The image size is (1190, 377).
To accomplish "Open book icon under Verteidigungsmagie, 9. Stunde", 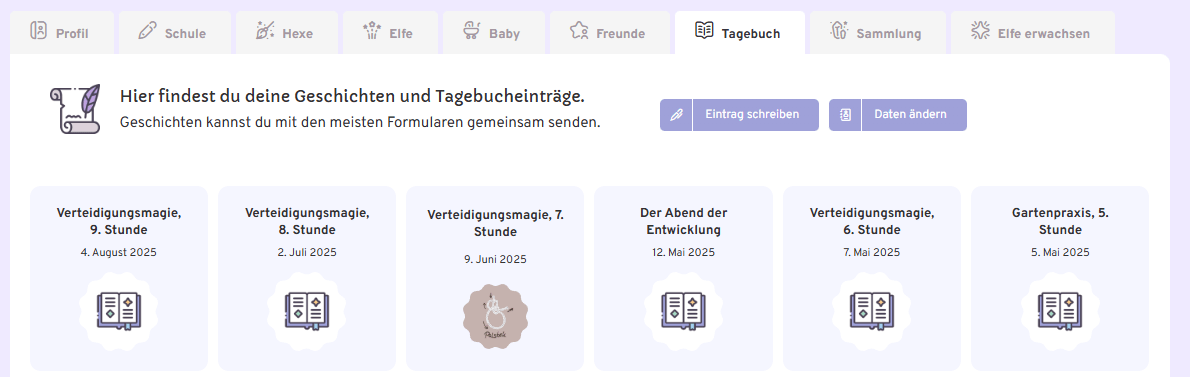I will [x=119, y=311].
